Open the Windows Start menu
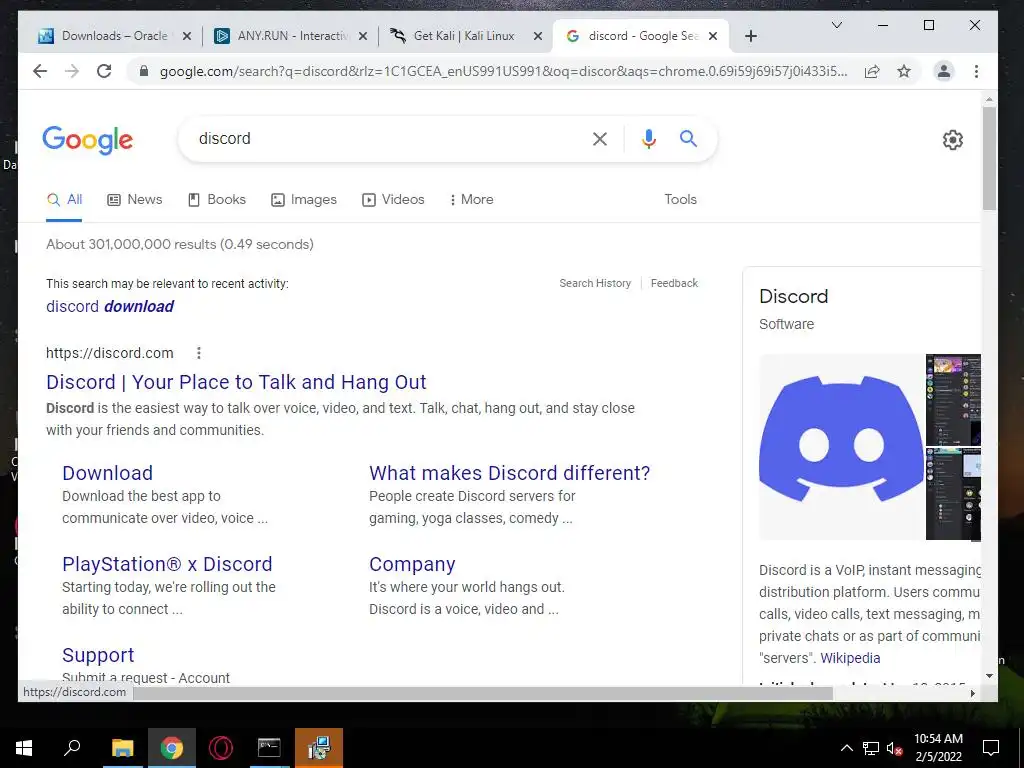Screen dimensions: 1024x768 coord(24,748)
